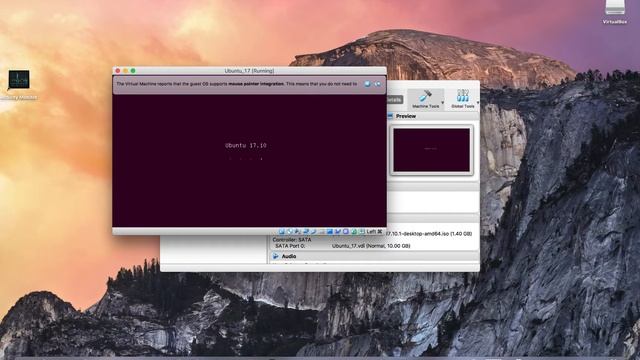Click the optical disk icon in VM status bar
Screen dimensions: 640x360
[289, 232]
